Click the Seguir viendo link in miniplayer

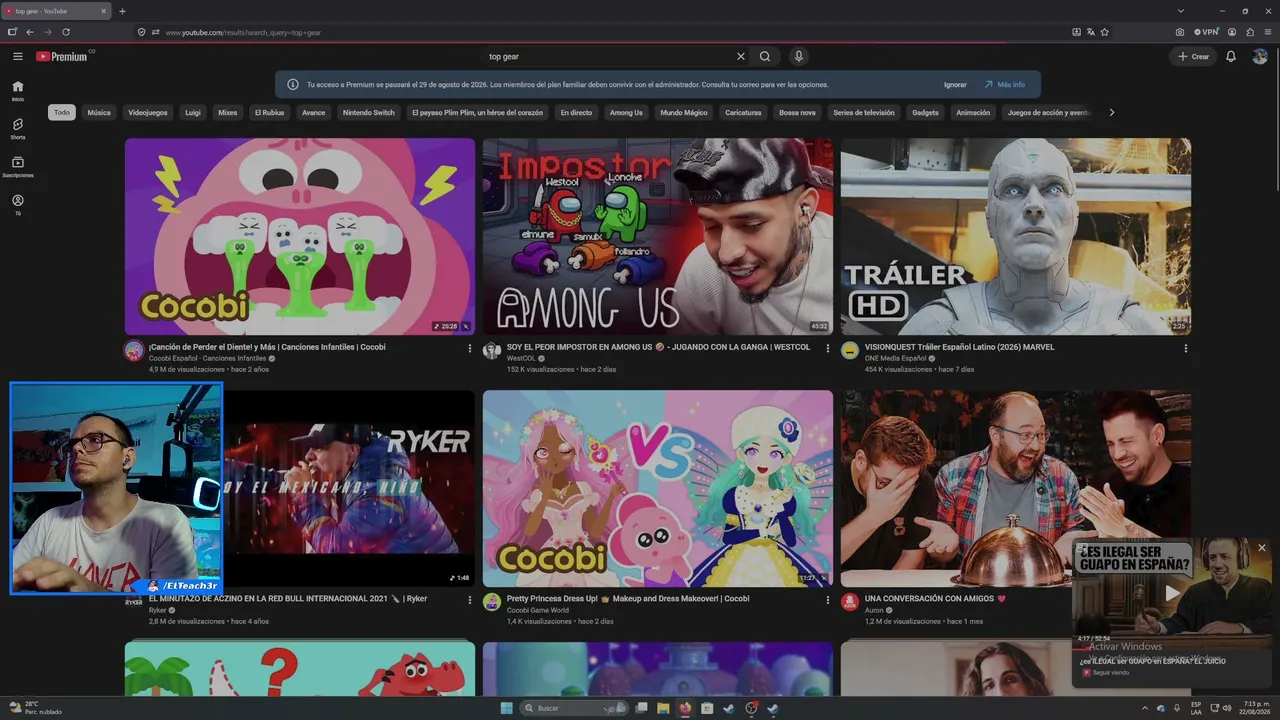pos(1110,673)
